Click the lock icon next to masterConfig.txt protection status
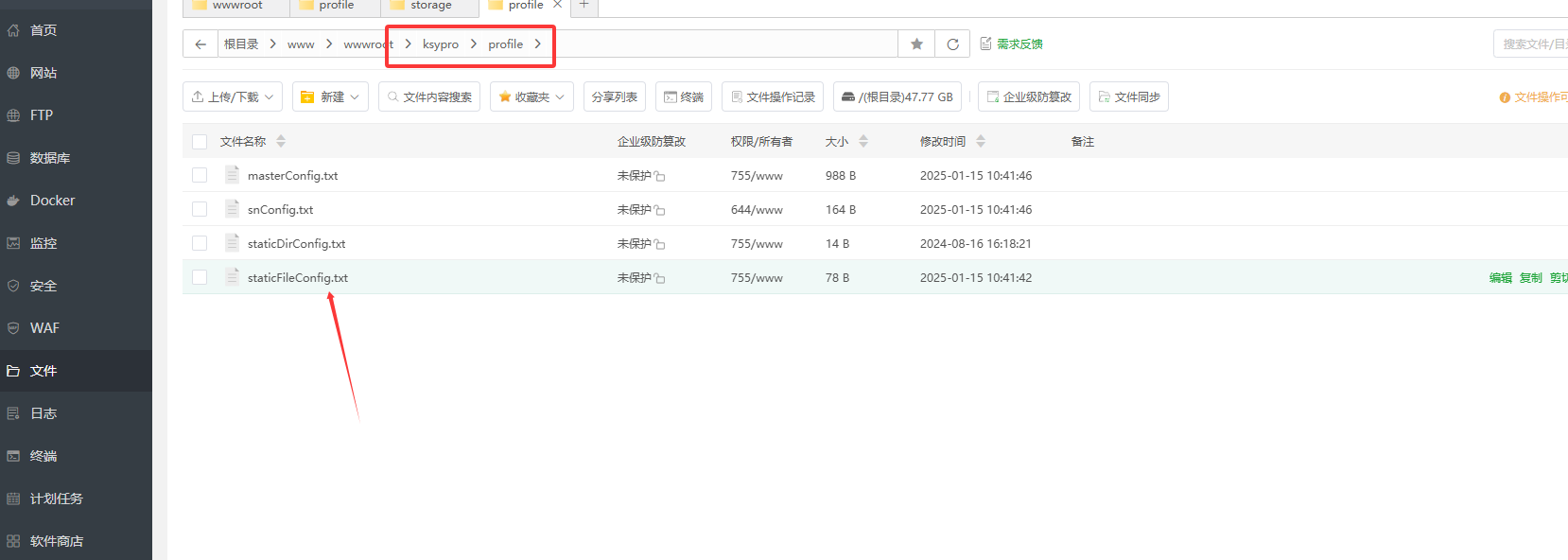 pyautogui.click(x=660, y=177)
